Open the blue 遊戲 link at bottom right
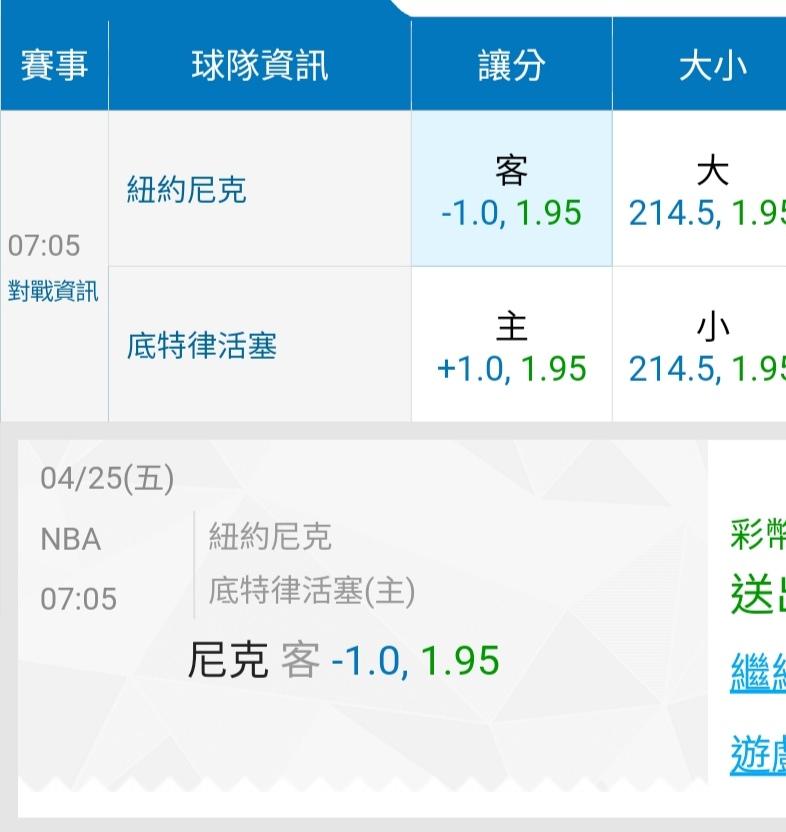Image resolution: width=786 pixels, height=832 pixels. (757, 754)
